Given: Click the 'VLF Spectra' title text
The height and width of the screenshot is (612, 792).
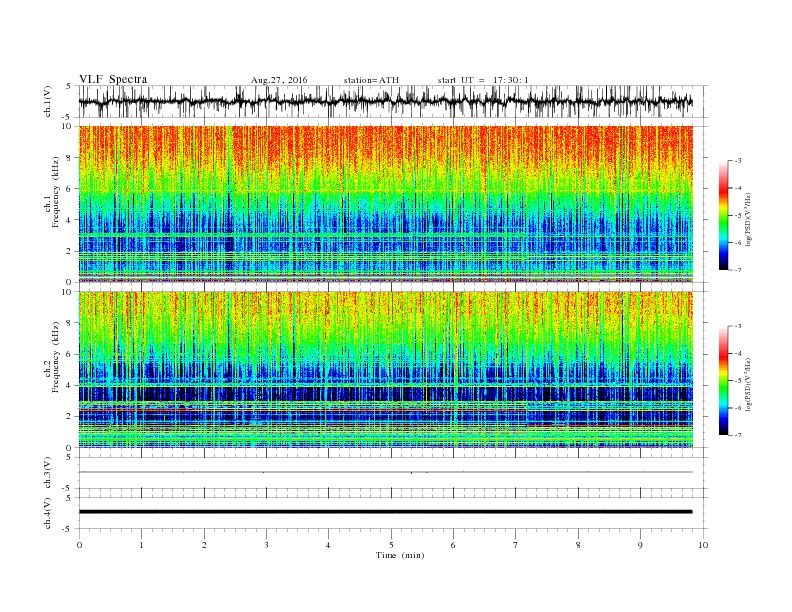Looking at the screenshot, I should (113, 79).
